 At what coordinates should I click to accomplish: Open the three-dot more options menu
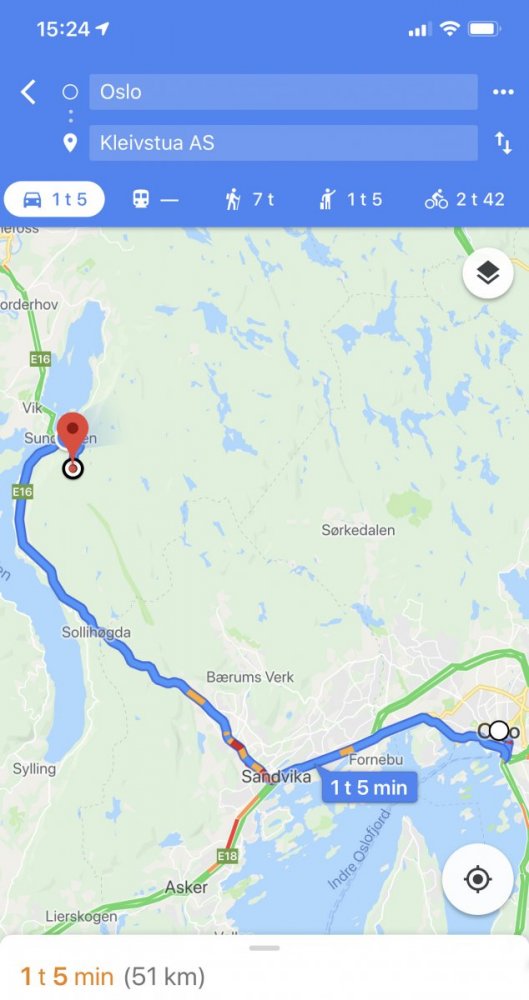[503, 92]
